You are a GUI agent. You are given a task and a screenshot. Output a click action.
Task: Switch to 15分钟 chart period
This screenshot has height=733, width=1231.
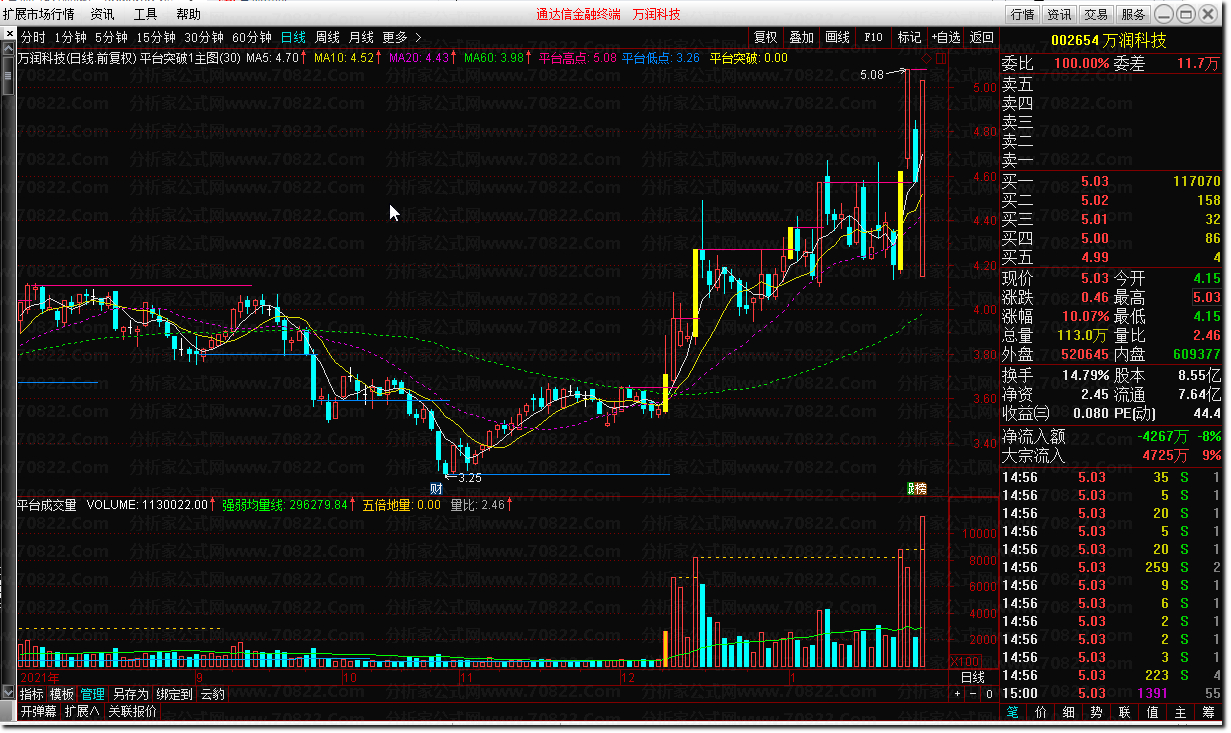point(155,38)
